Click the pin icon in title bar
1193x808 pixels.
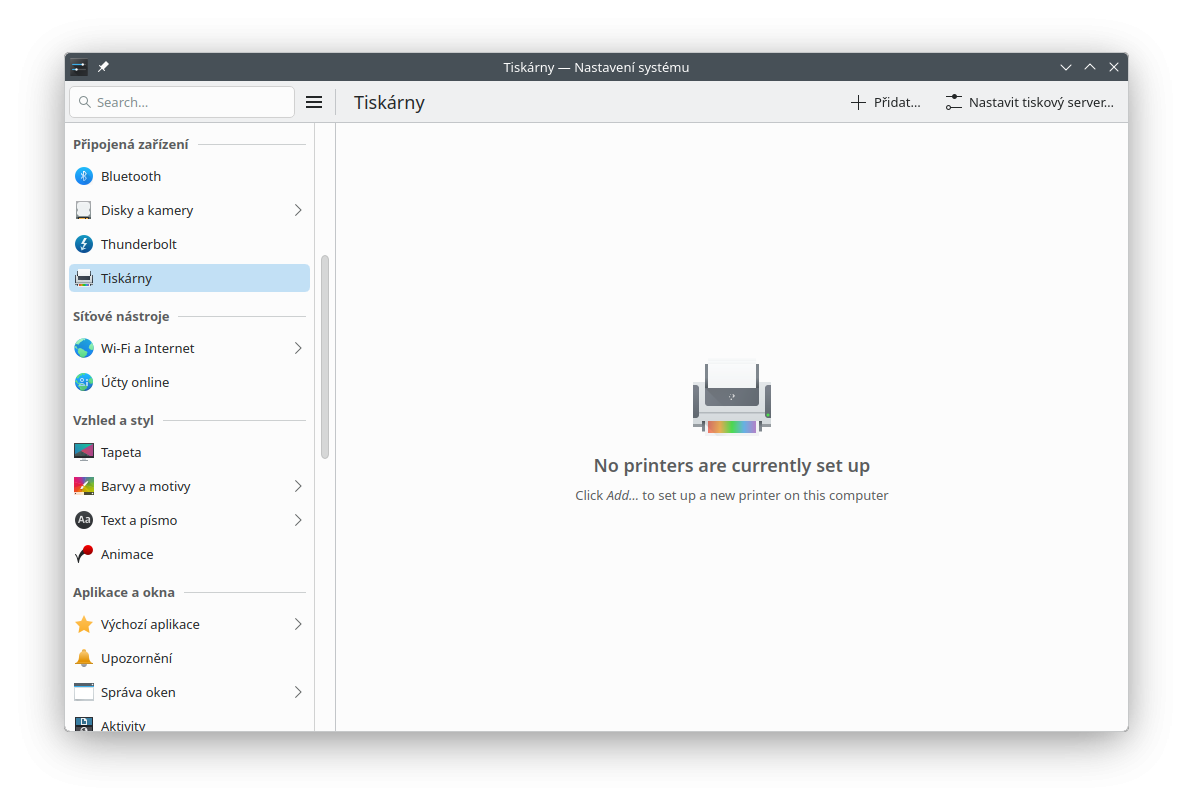[103, 67]
